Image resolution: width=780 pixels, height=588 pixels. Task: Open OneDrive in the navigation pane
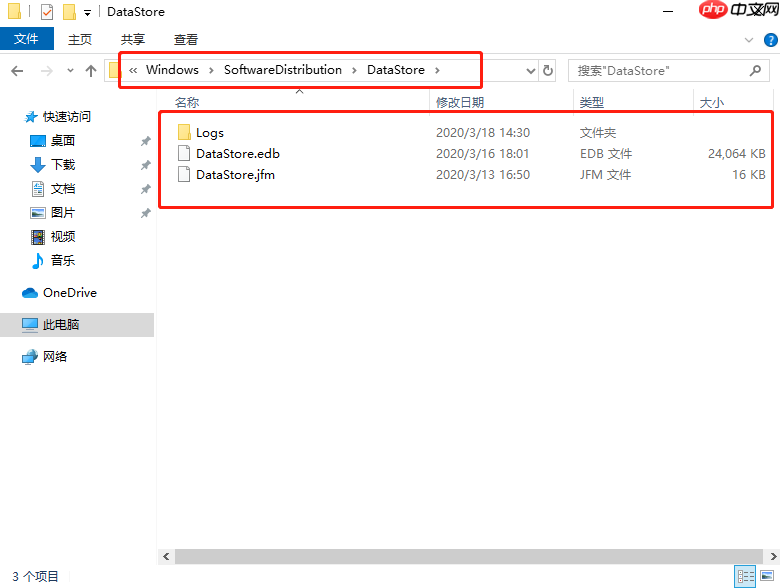(x=70, y=293)
